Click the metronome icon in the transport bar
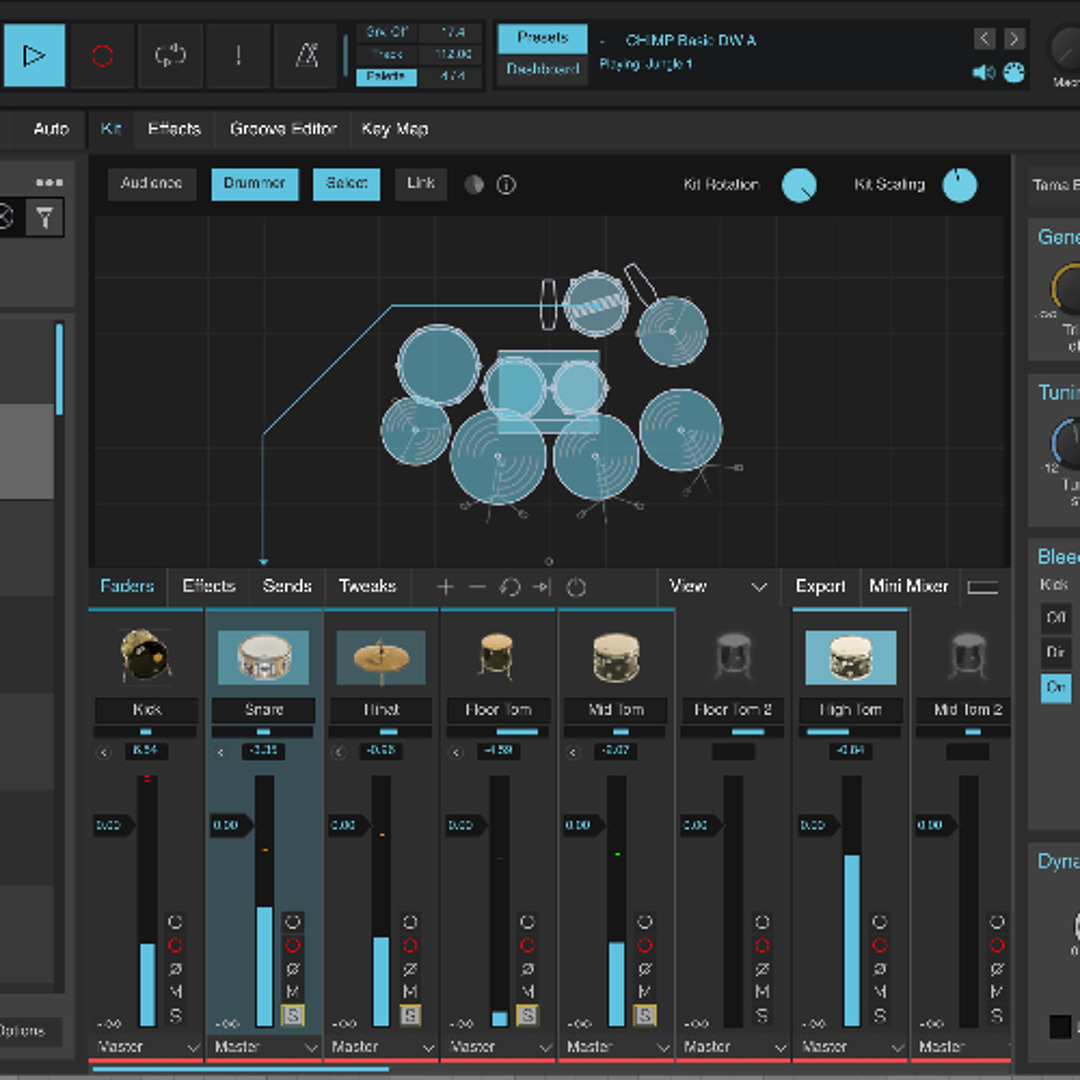The image size is (1080, 1080). [x=305, y=57]
